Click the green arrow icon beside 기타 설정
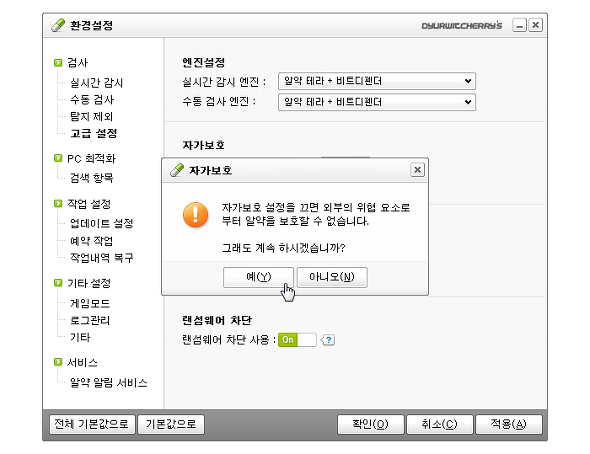The height and width of the screenshot is (454, 590). point(58,282)
